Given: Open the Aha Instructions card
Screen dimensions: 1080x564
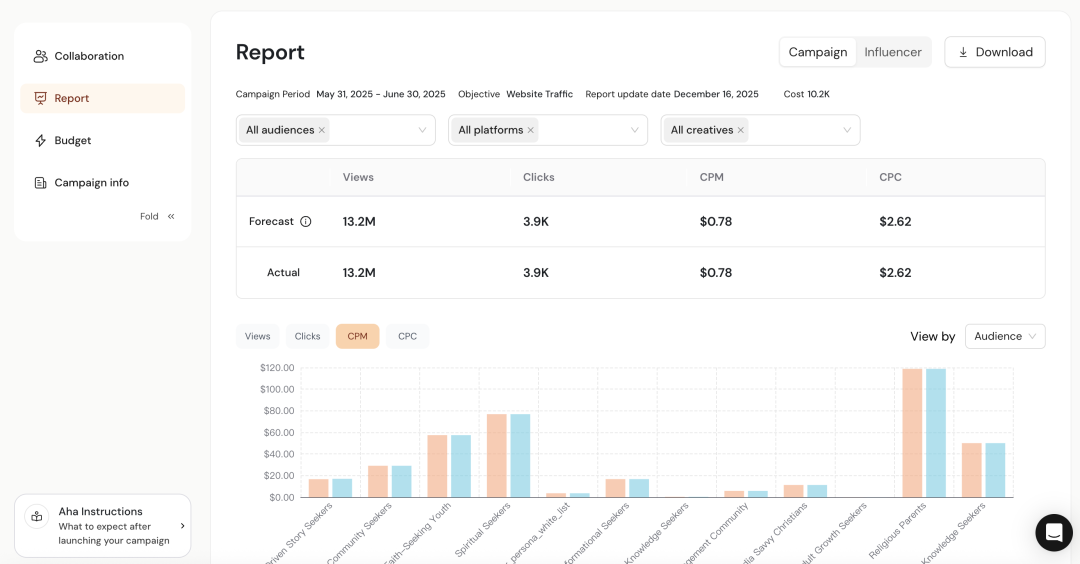Looking at the screenshot, I should pyautogui.click(x=103, y=525).
